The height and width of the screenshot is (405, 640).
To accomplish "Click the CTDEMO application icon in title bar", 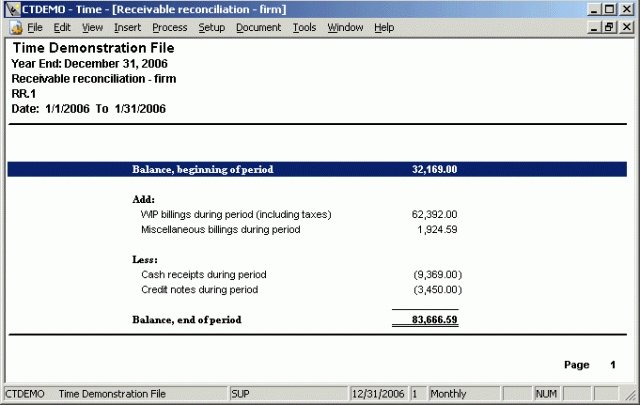I will pos(10,9).
